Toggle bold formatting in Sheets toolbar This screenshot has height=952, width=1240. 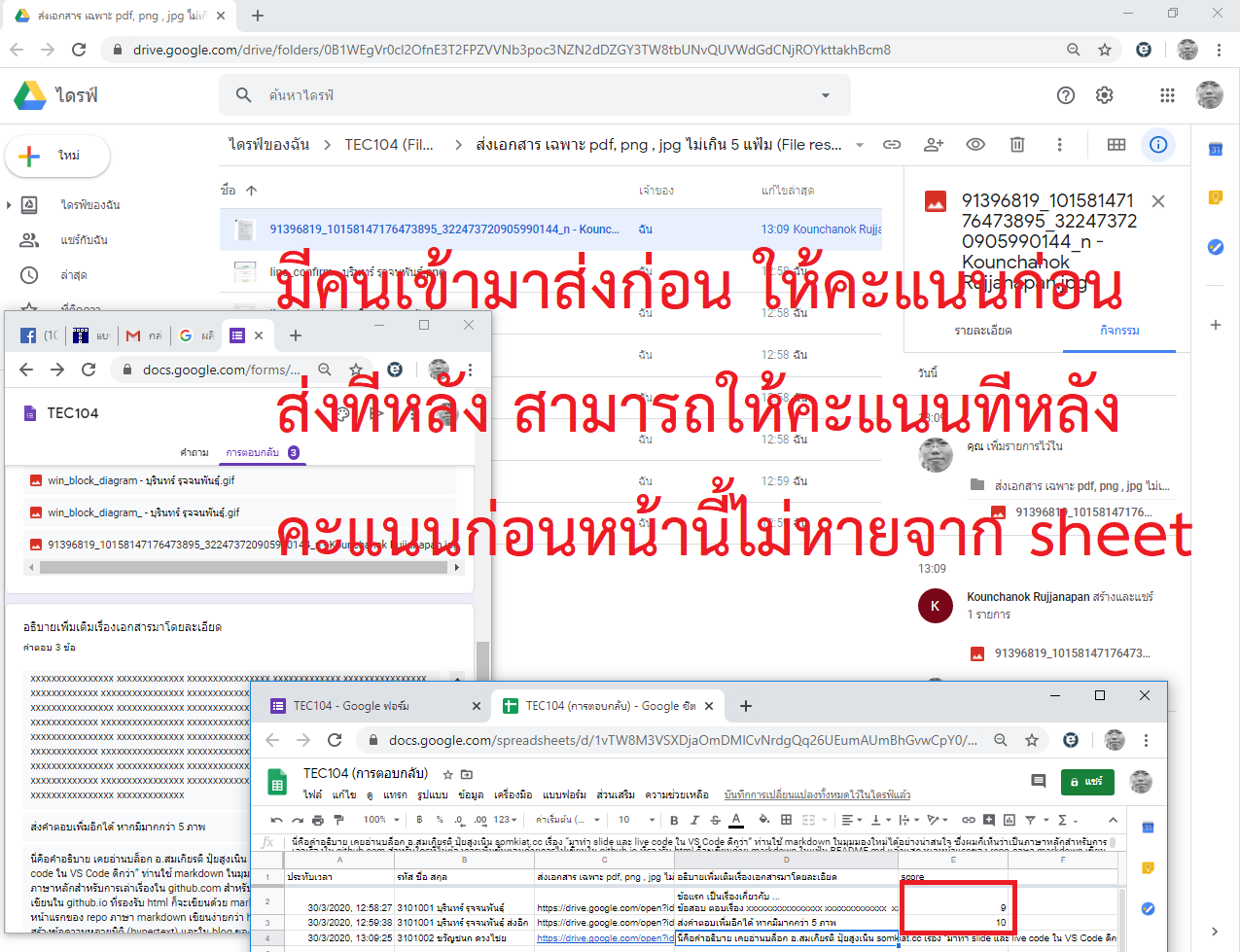pos(674,820)
